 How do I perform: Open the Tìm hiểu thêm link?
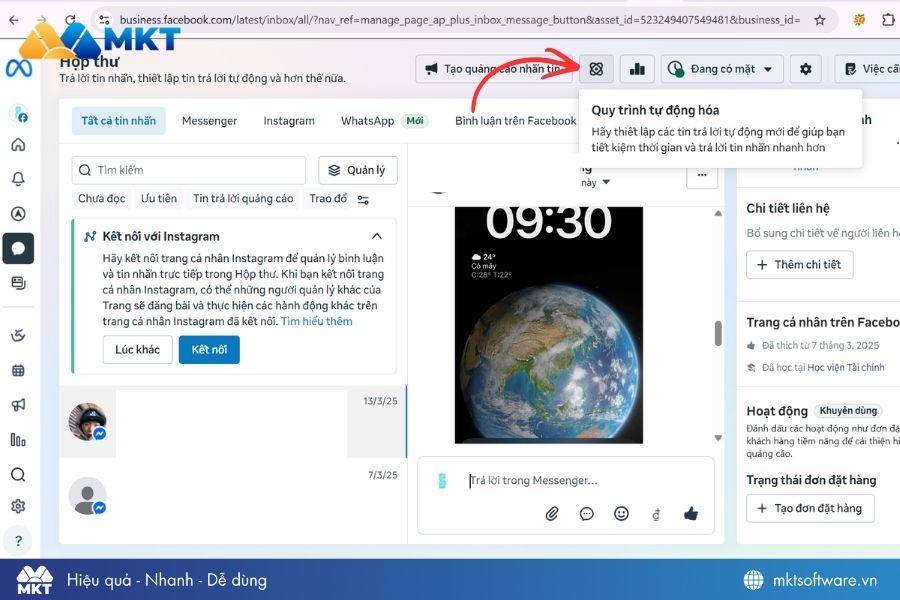click(317, 320)
